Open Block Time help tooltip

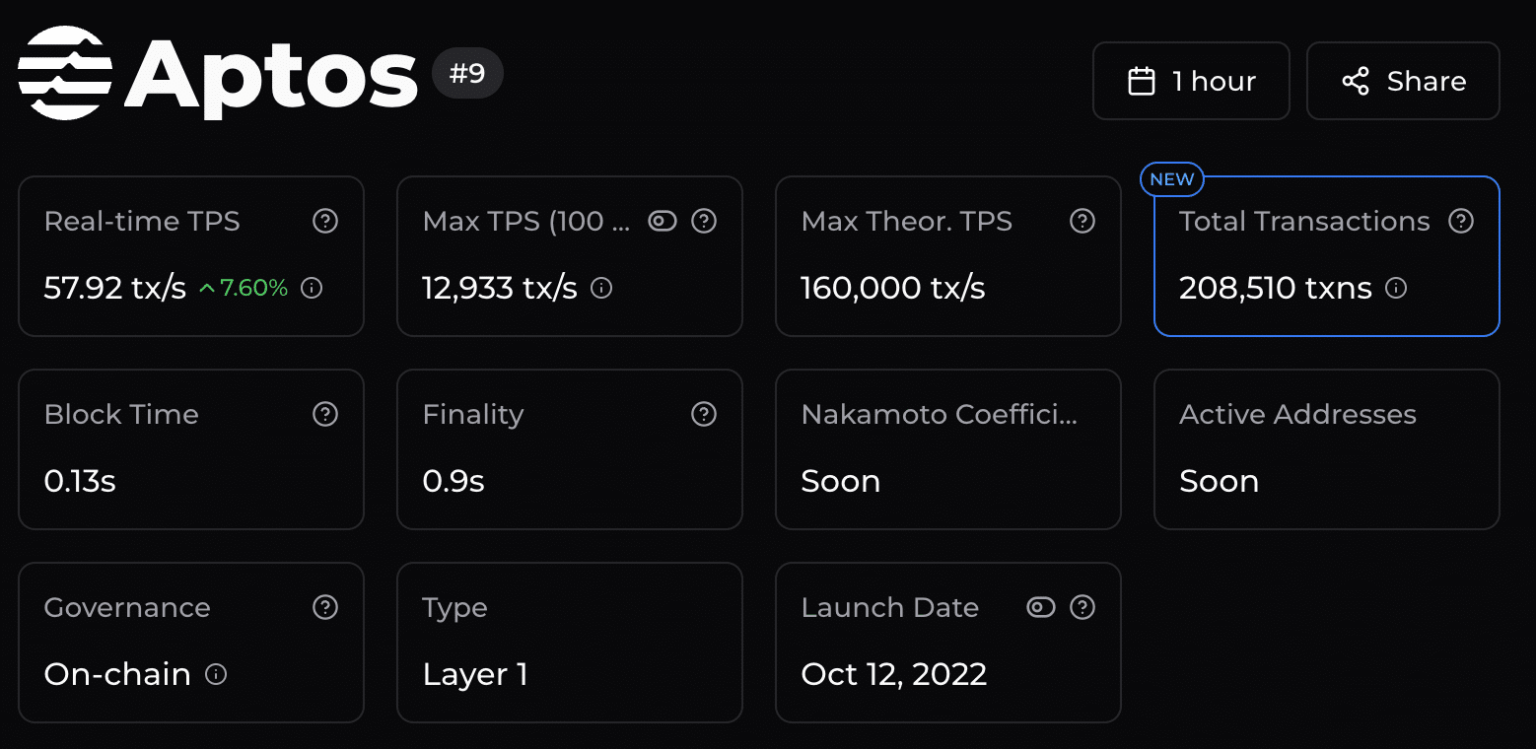click(x=325, y=414)
